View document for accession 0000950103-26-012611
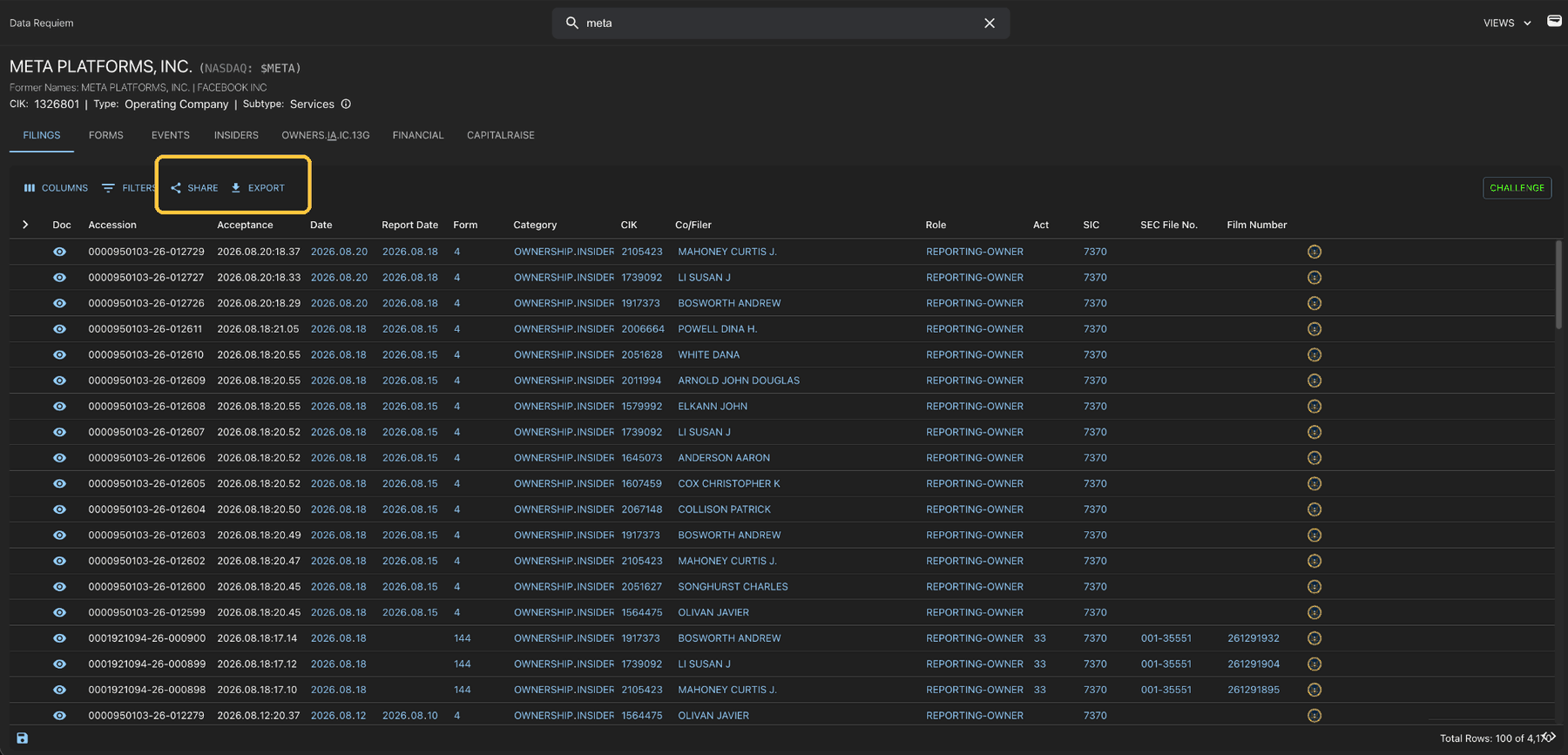Image resolution: width=1568 pixels, height=755 pixels. [59, 329]
